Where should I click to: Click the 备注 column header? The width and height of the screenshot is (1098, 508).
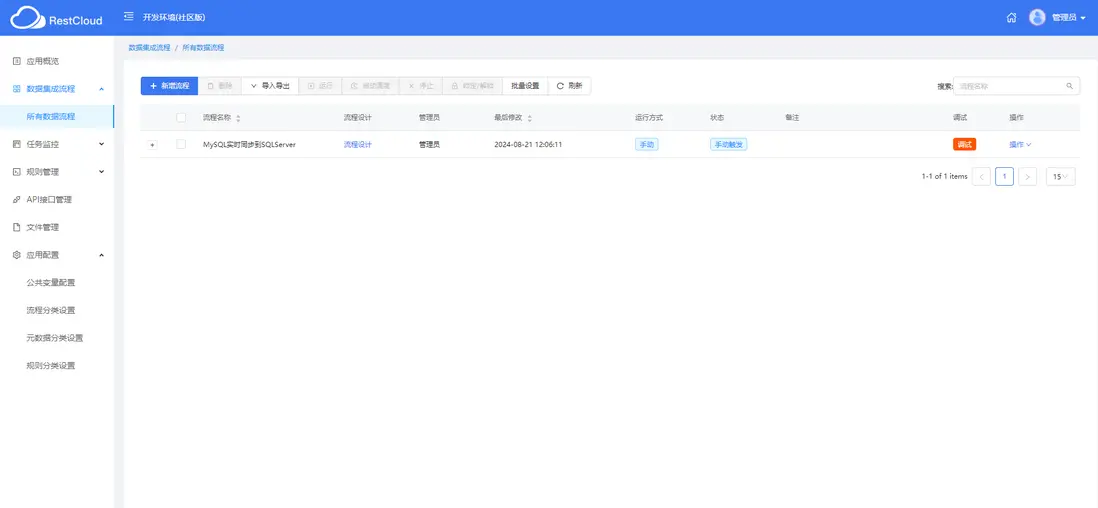[793, 118]
